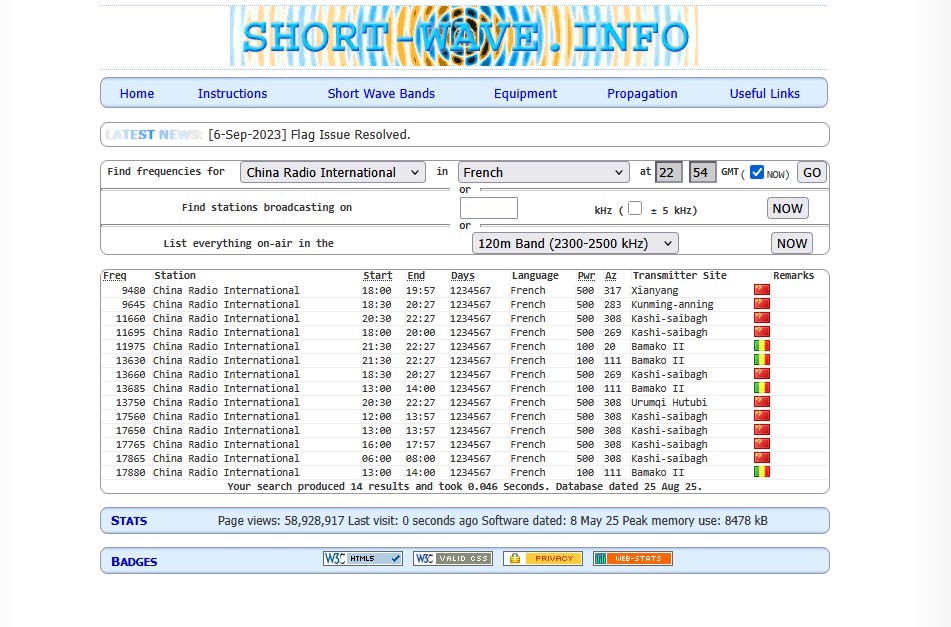Sort results by the Freq column header
Image resolution: width=951 pixels, height=627 pixels.
pos(115,275)
